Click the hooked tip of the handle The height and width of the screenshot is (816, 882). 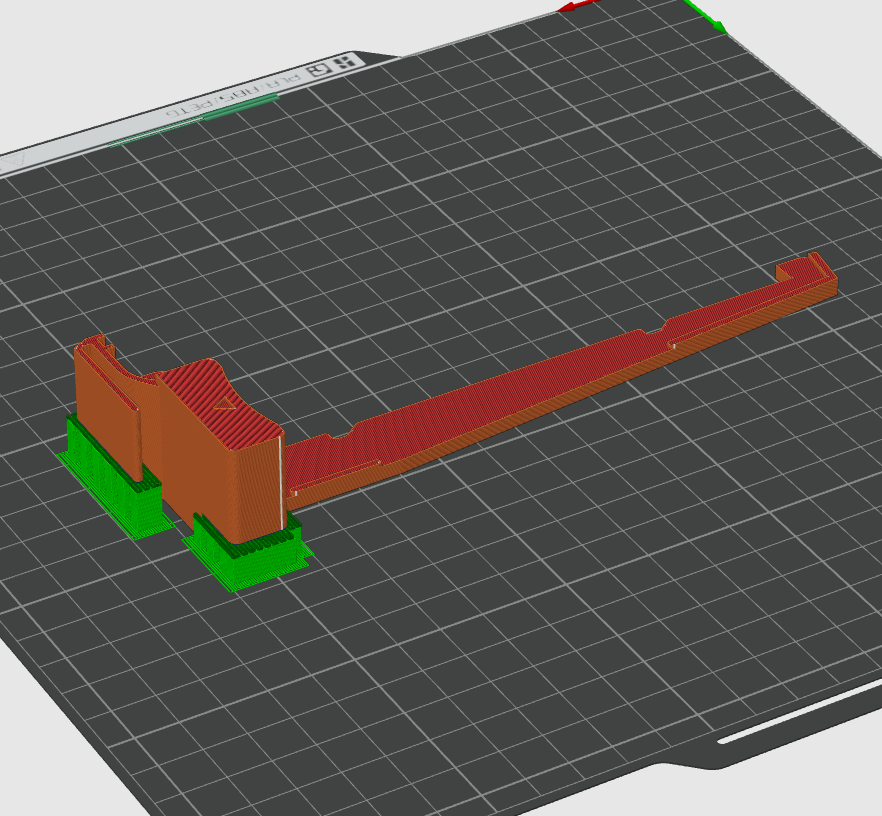pyautogui.click(x=807, y=276)
